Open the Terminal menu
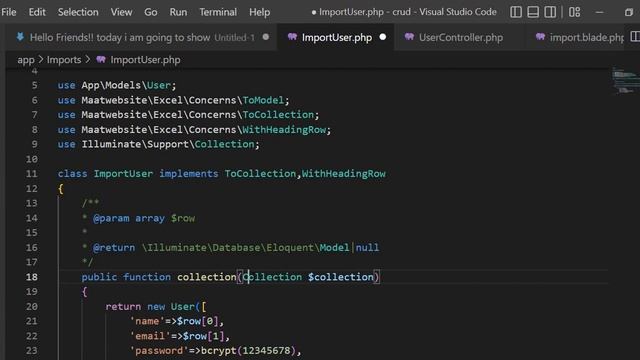Viewport: 640px width, 360px height. coord(218,12)
